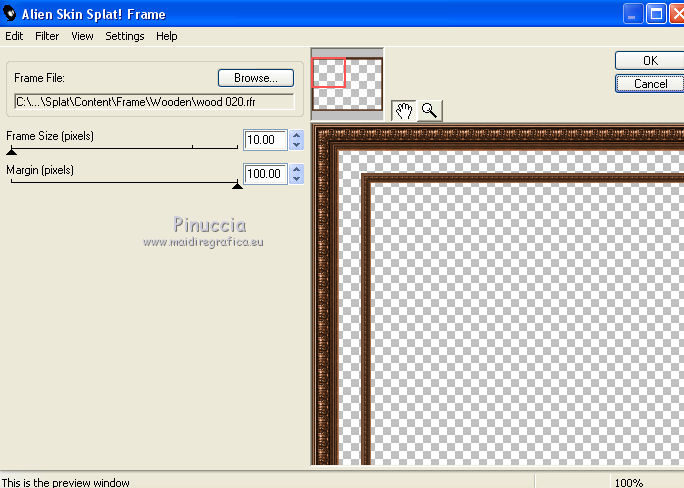Select the hand pan tool

pos(404,111)
